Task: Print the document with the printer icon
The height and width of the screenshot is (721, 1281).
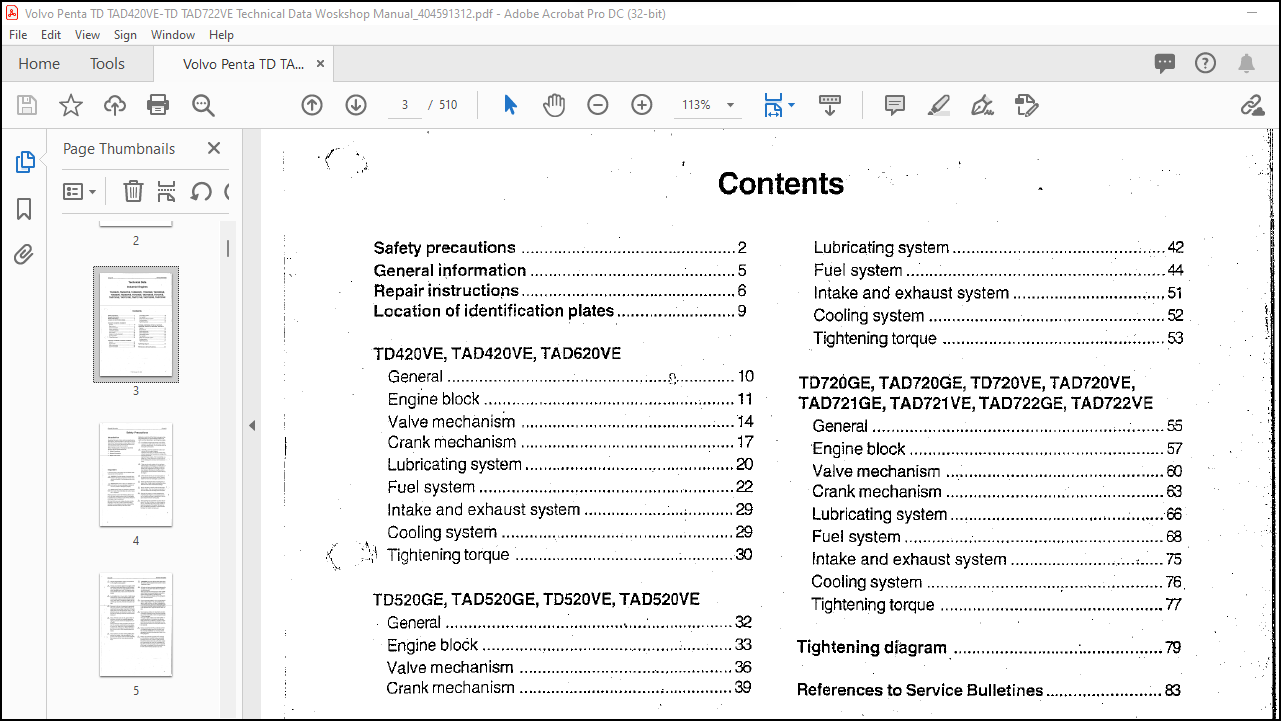Action: [x=158, y=105]
